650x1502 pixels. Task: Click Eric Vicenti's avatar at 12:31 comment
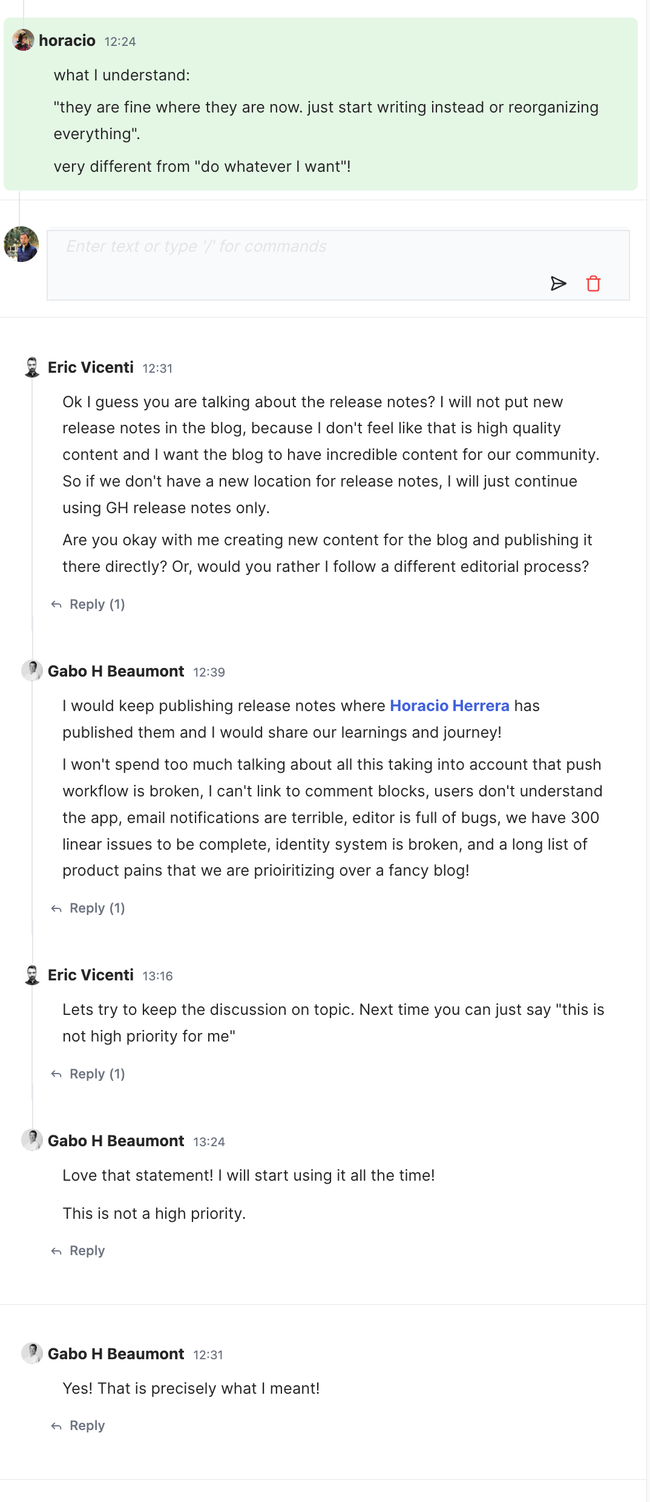(32, 367)
